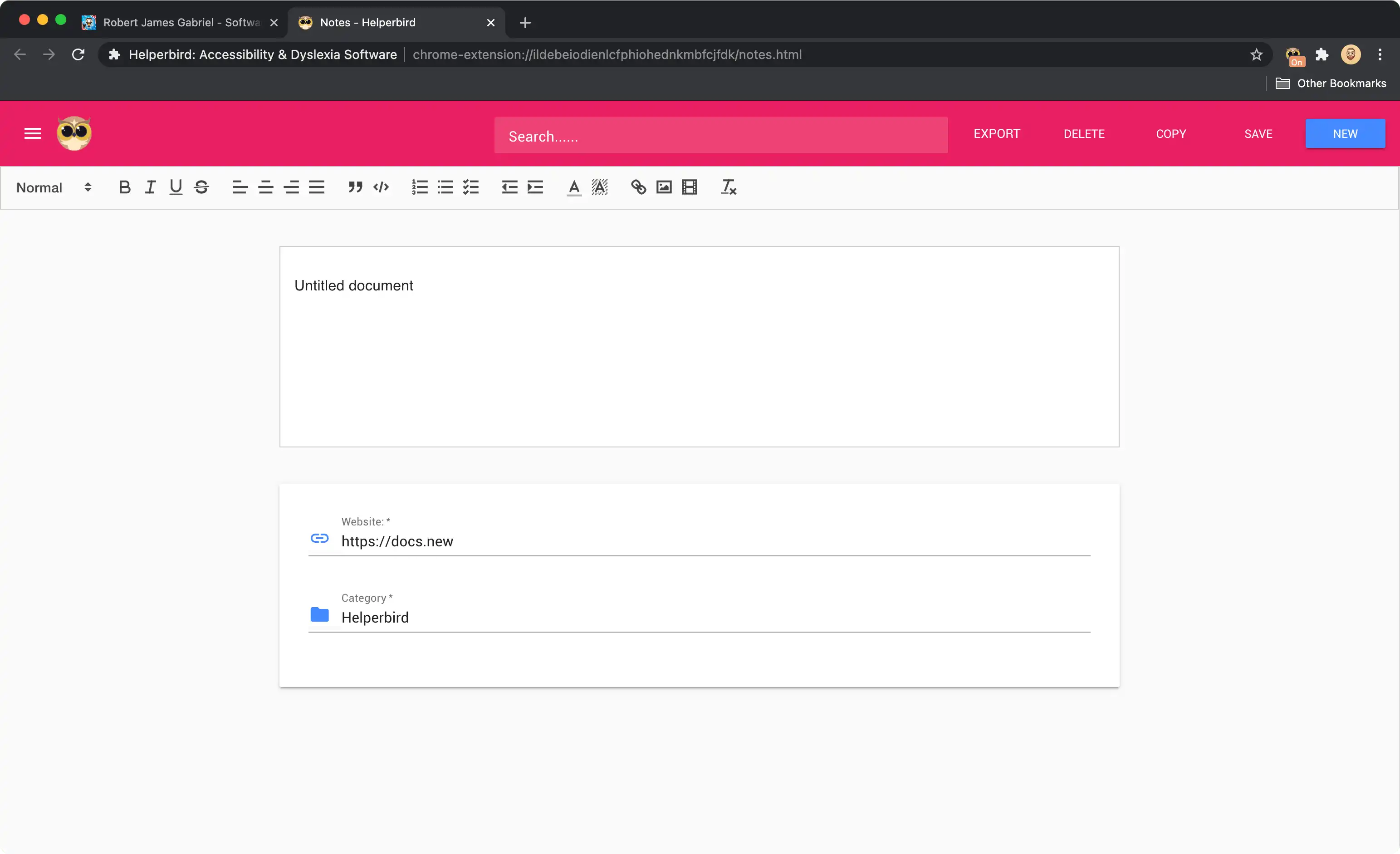
Task: Open the Other Bookmarks folder
Action: (1331, 83)
